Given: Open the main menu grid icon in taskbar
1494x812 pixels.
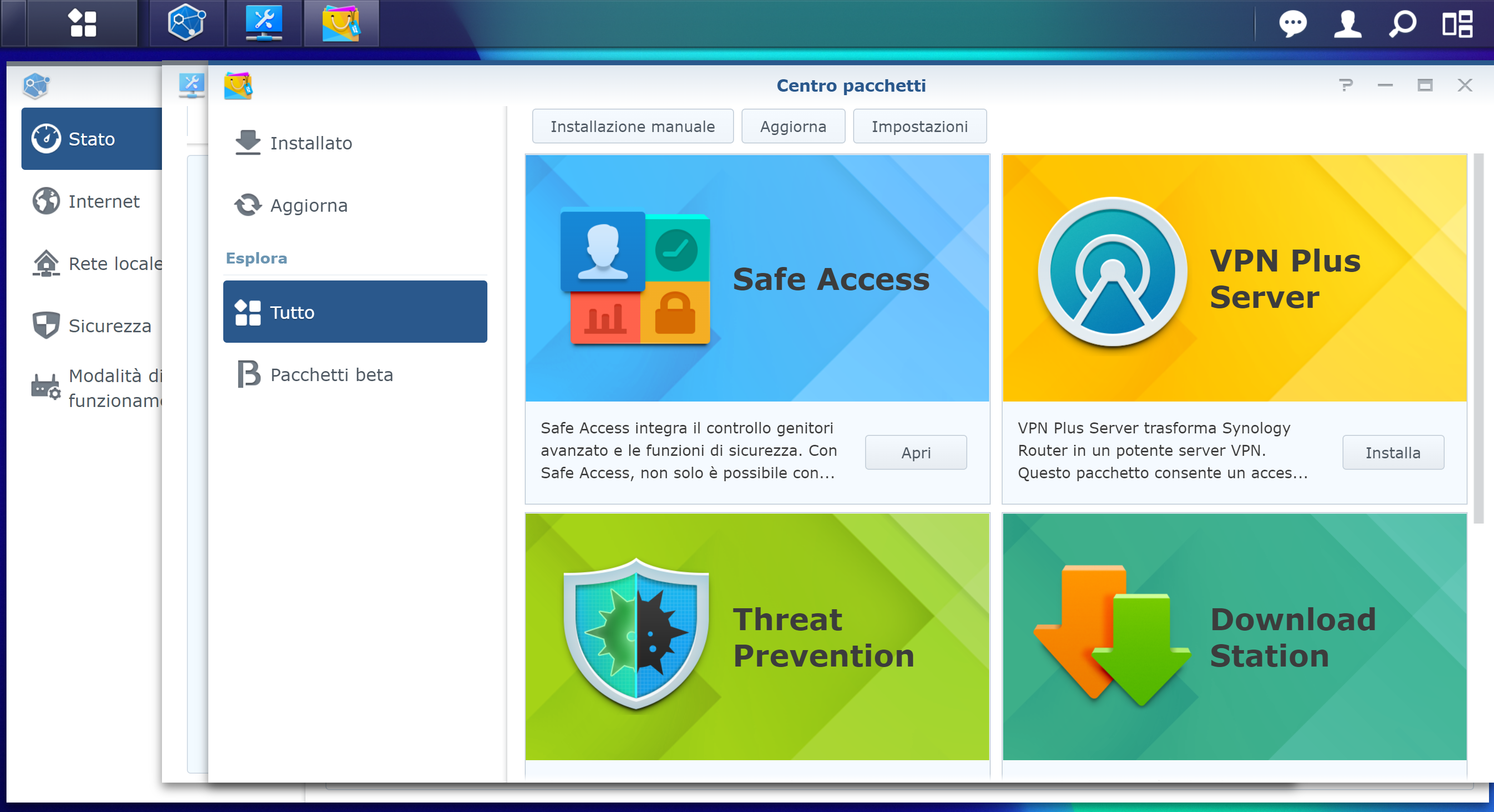Looking at the screenshot, I should click(82, 23).
